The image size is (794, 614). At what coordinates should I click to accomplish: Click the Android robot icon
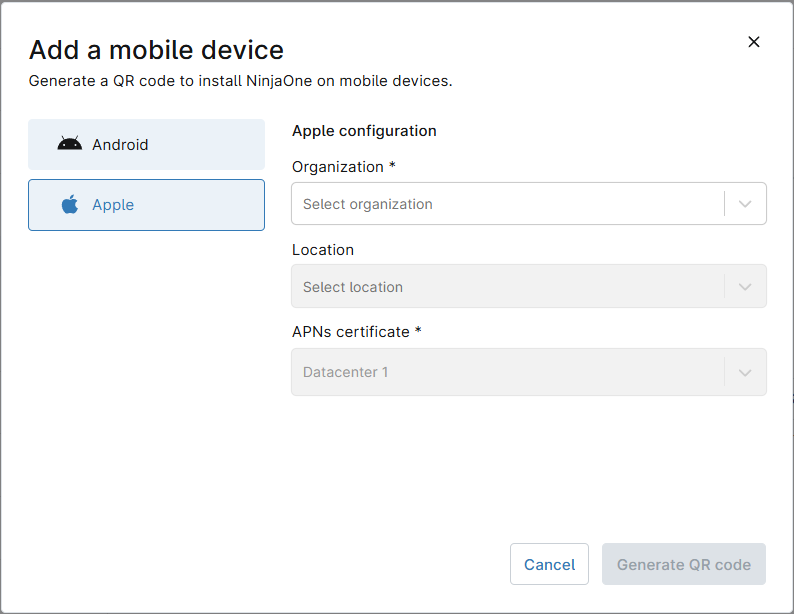pos(70,144)
